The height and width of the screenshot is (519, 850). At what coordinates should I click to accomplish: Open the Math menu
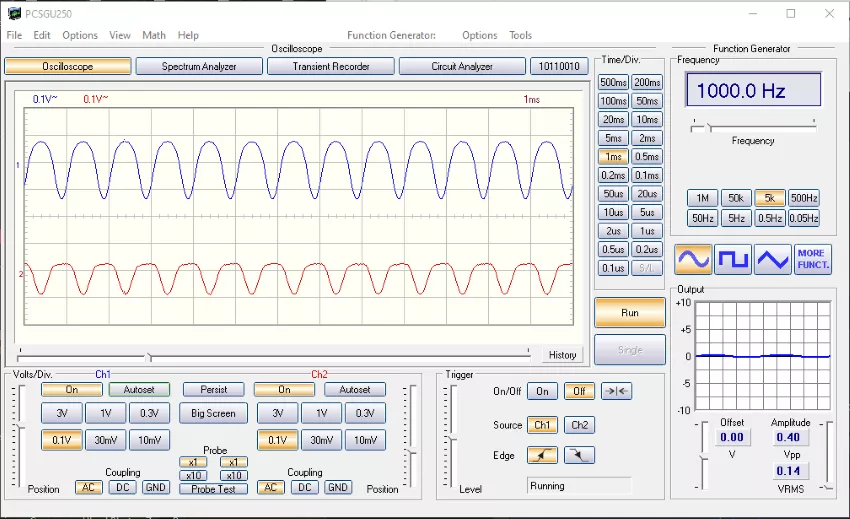tap(154, 35)
